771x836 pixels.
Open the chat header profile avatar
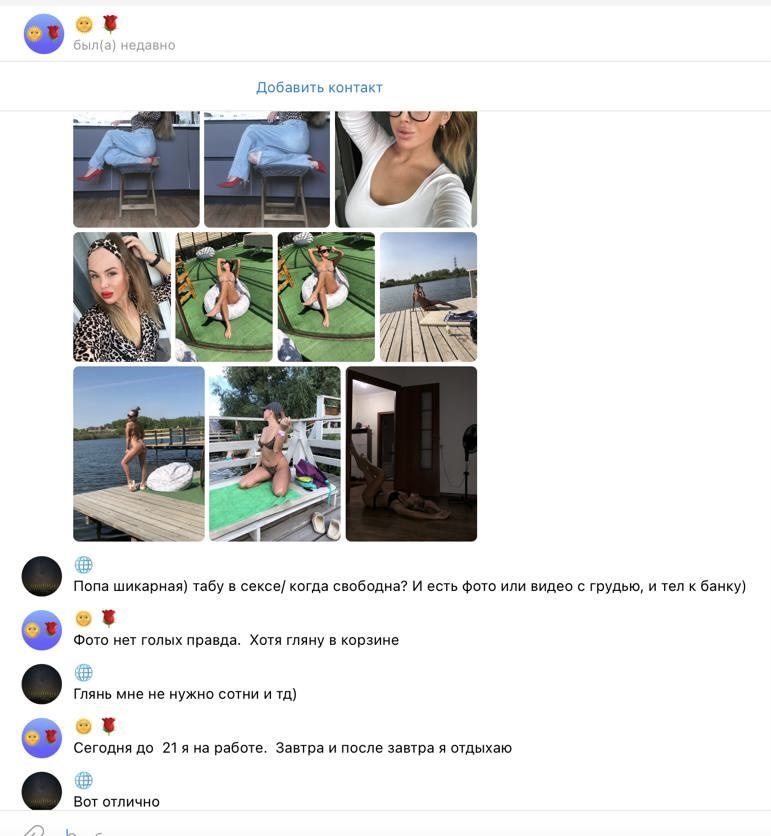coord(44,34)
